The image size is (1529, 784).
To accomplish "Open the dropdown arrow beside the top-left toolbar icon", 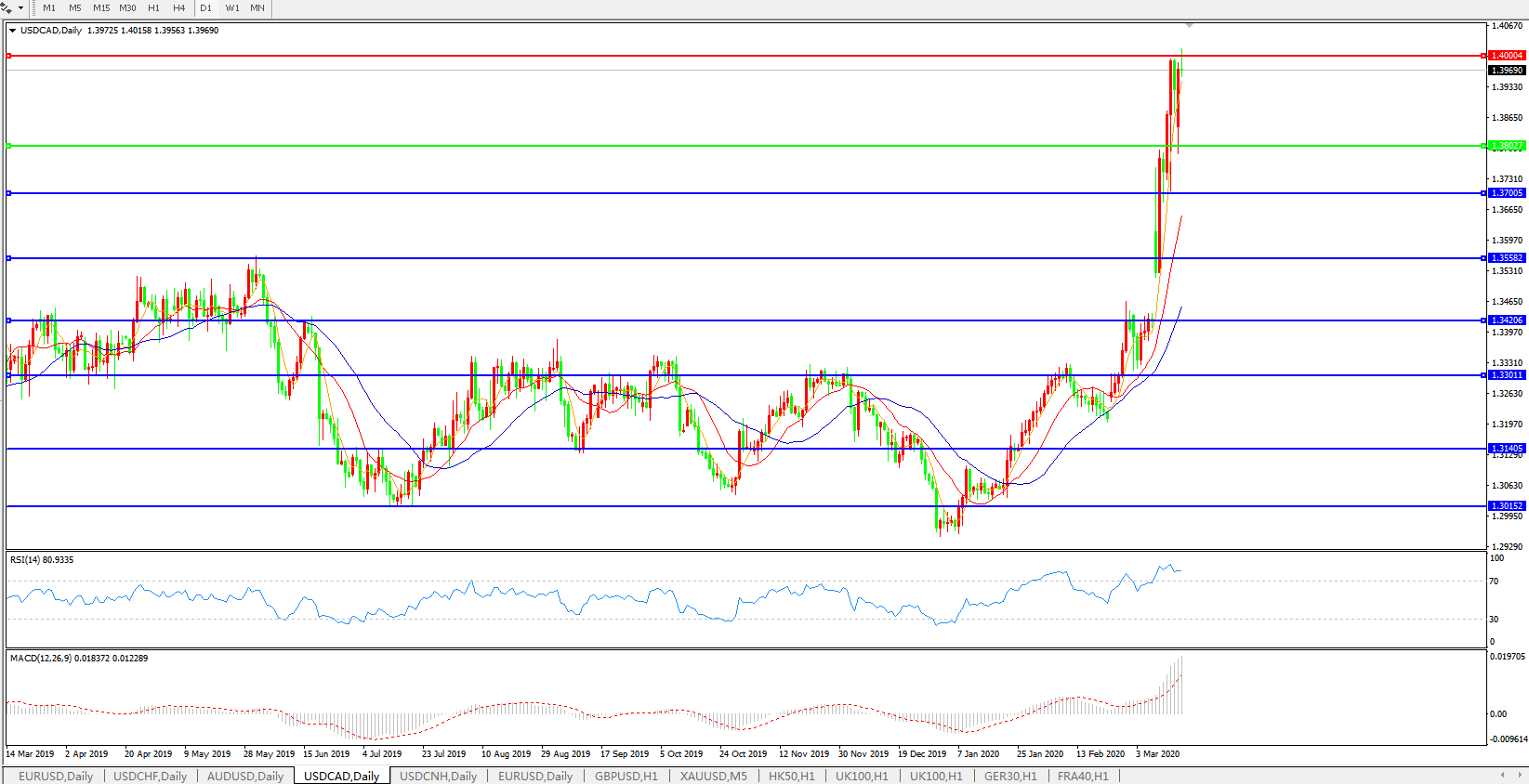I will point(20,7).
